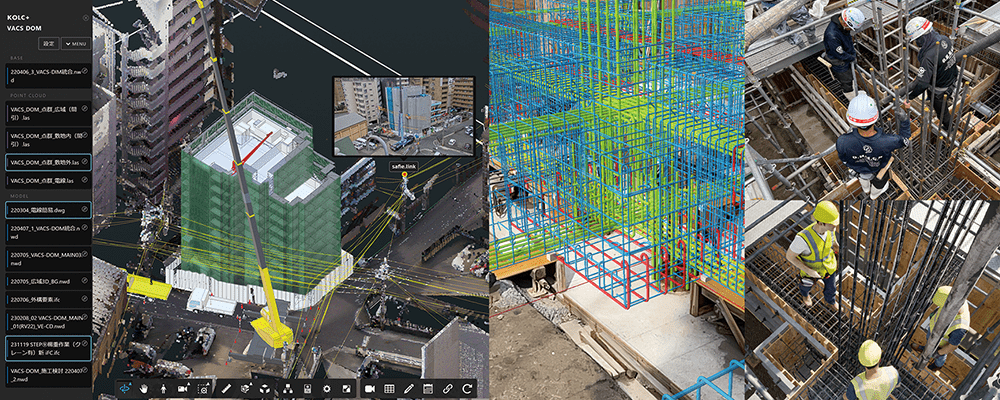Viewport: 1000px width, 400px height.
Task: Open the settings gear in toolbar
Action: [327, 388]
